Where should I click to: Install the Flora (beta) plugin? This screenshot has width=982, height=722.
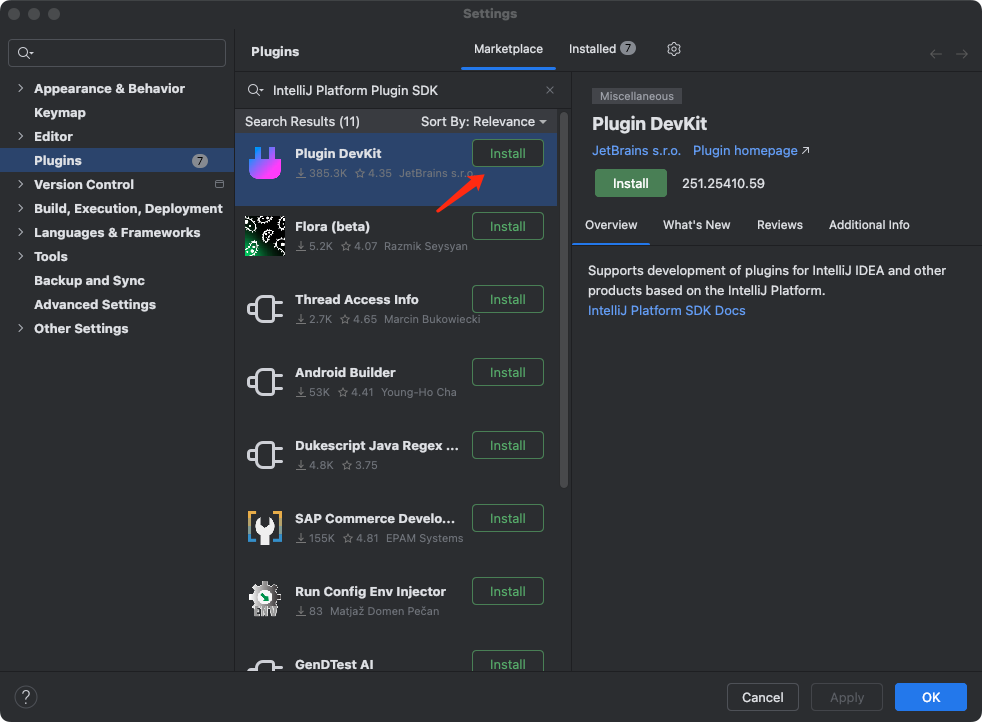point(507,226)
